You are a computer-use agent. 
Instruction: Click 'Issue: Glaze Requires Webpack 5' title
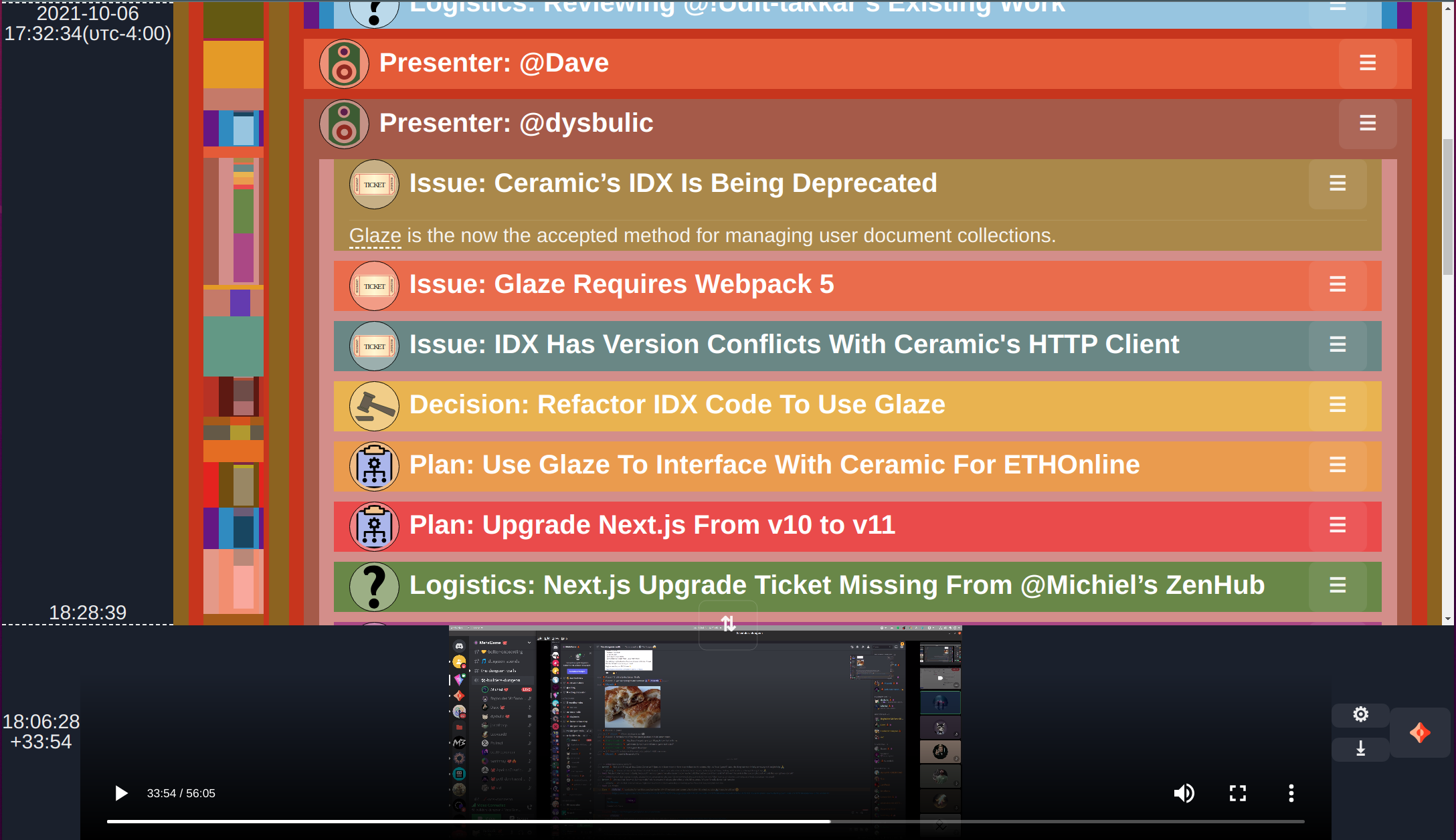click(x=622, y=284)
